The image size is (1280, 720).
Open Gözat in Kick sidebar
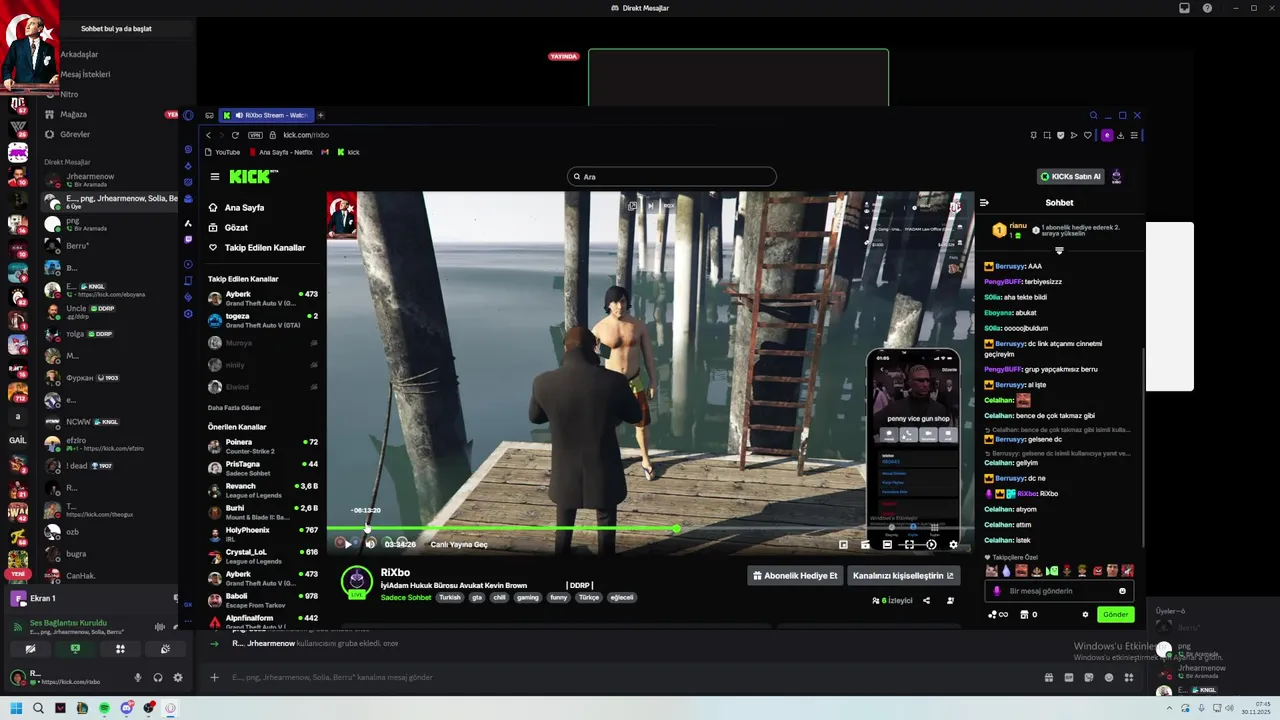click(x=237, y=228)
